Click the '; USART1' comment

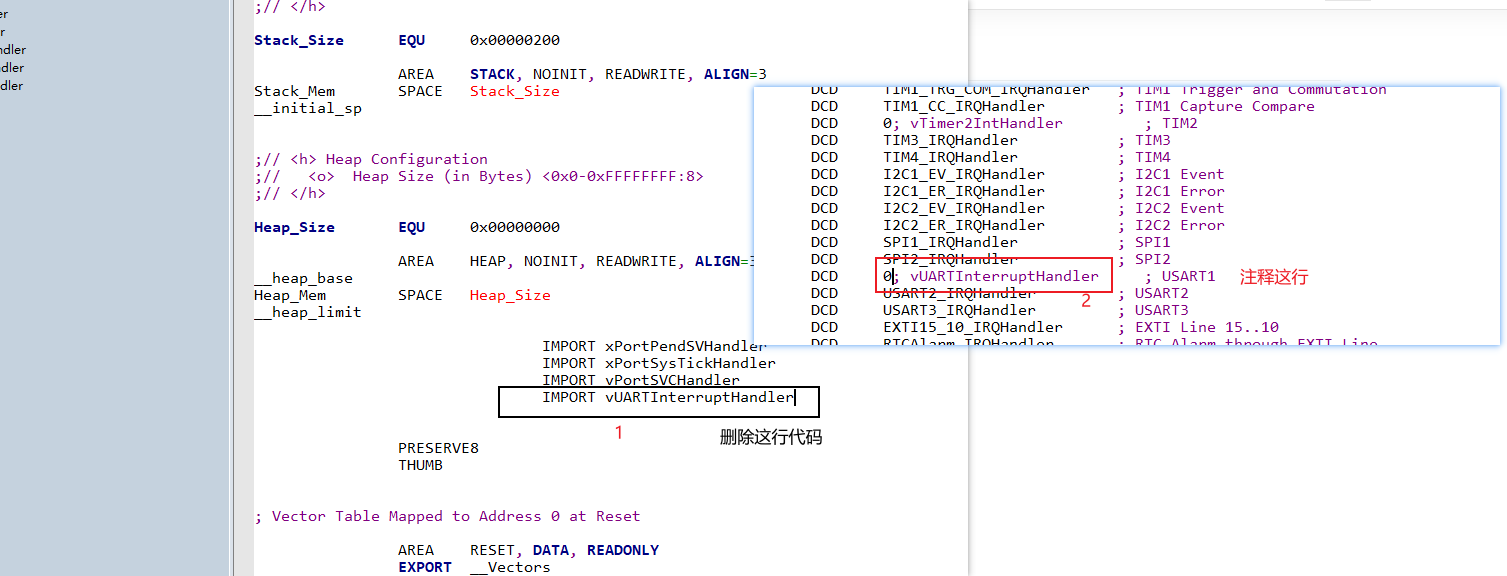[1180, 277]
